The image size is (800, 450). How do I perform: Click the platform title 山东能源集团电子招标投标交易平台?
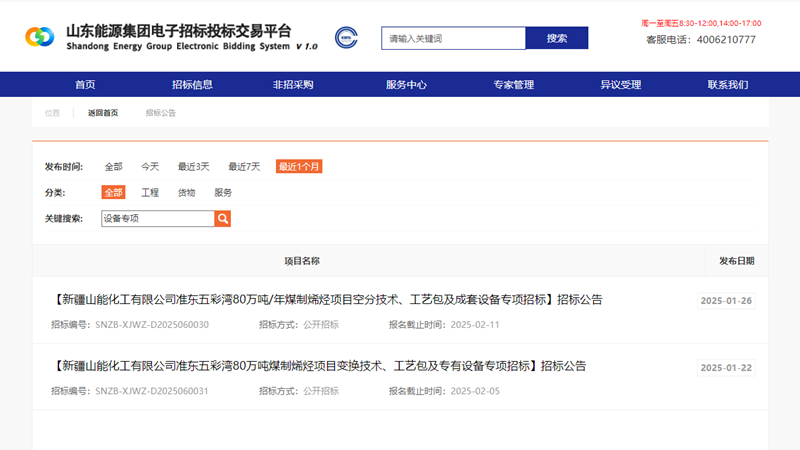(x=179, y=31)
